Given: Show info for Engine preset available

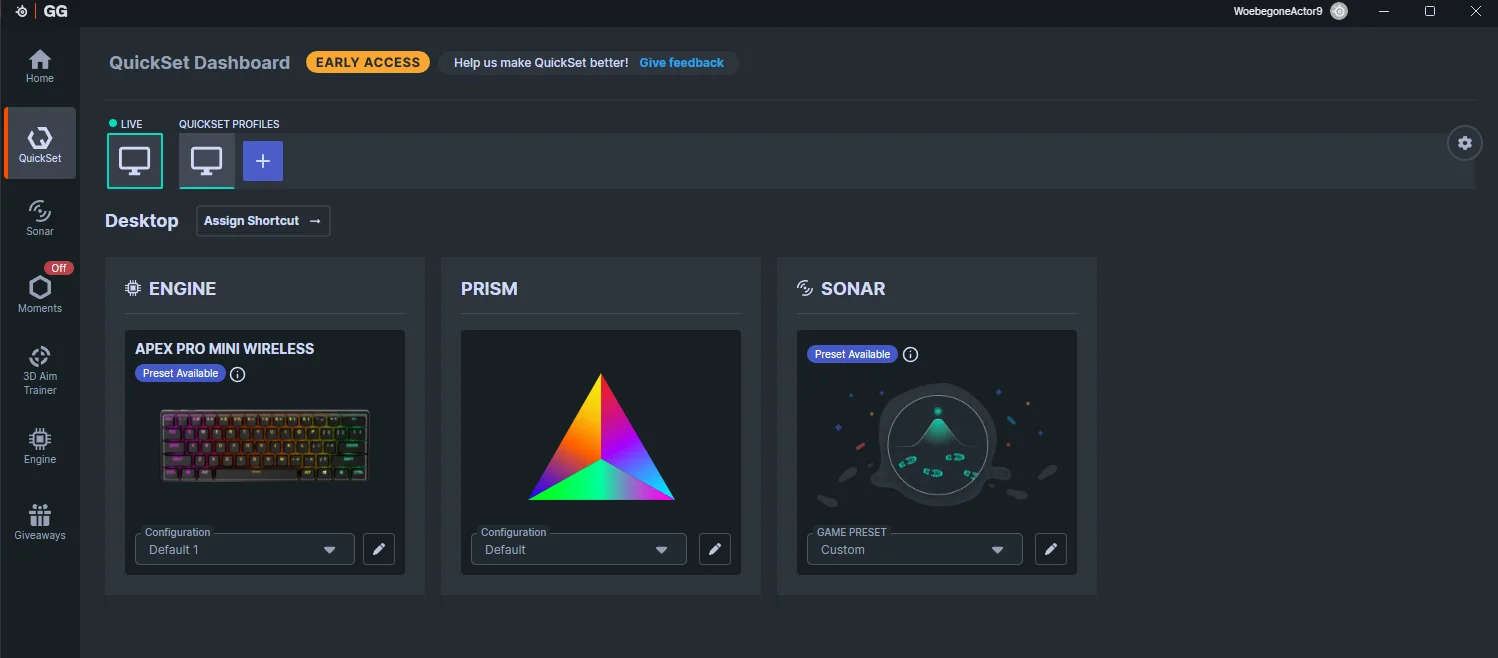Looking at the screenshot, I should 237,375.
